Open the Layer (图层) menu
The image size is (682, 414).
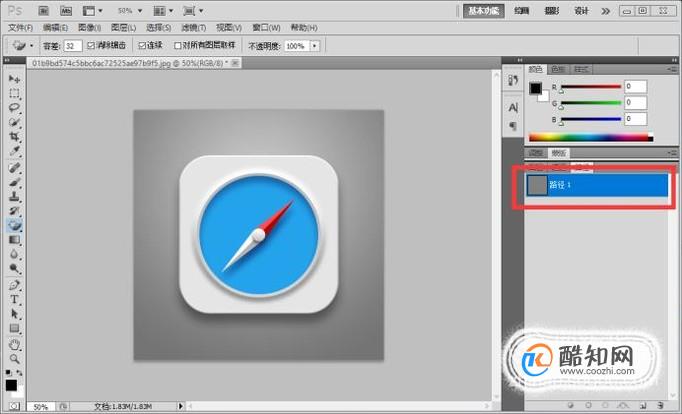tap(124, 28)
